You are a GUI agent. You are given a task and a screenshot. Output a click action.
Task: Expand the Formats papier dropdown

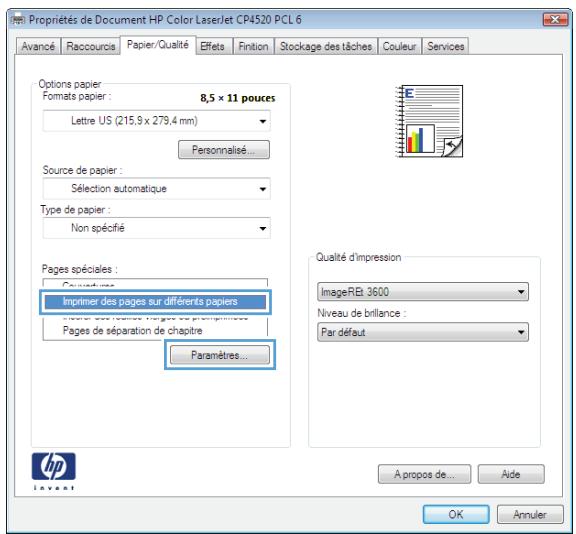pyautogui.click(x=156, y=121)
